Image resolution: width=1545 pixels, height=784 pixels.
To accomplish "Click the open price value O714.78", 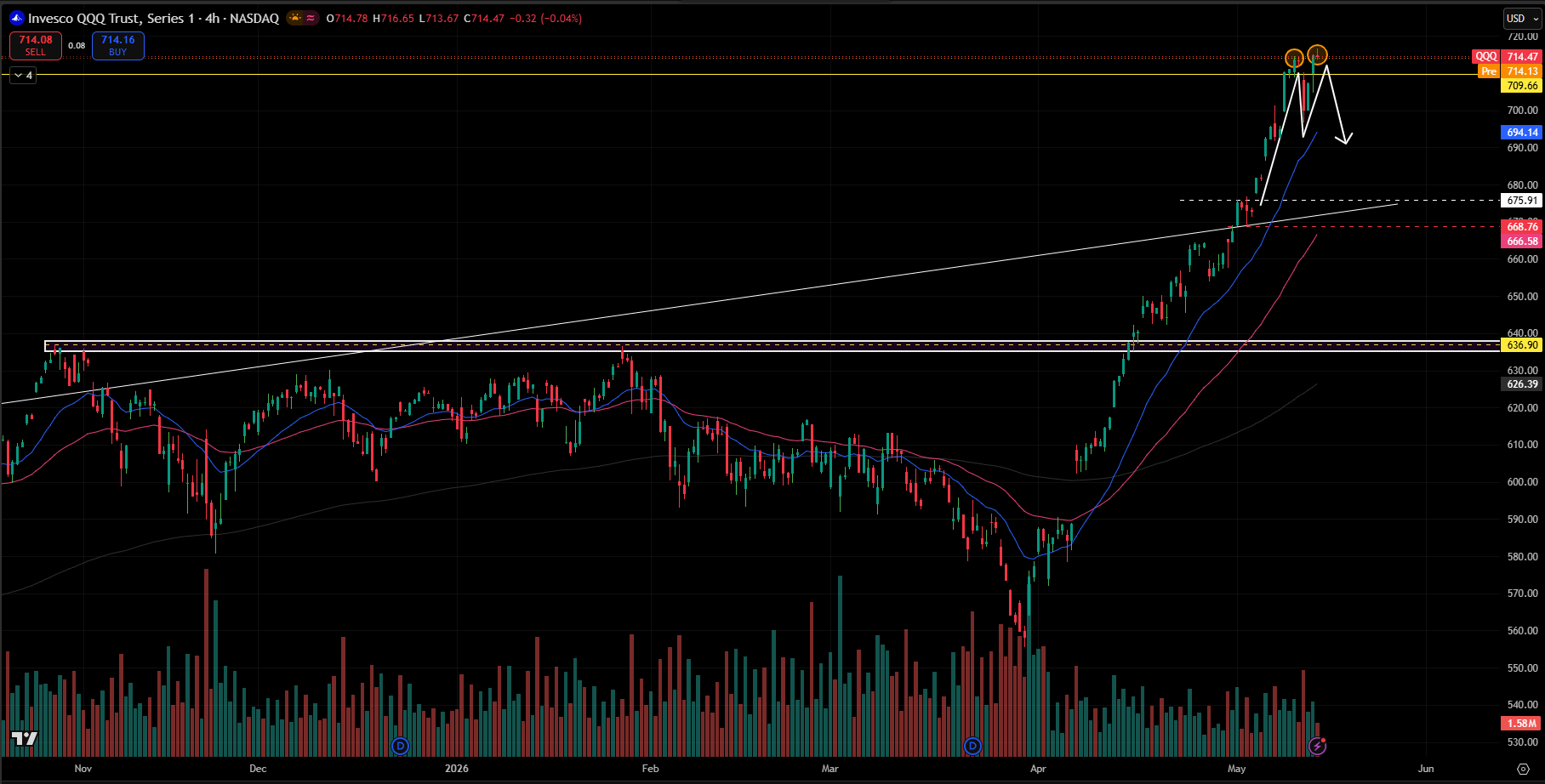I will pos(347,18).
